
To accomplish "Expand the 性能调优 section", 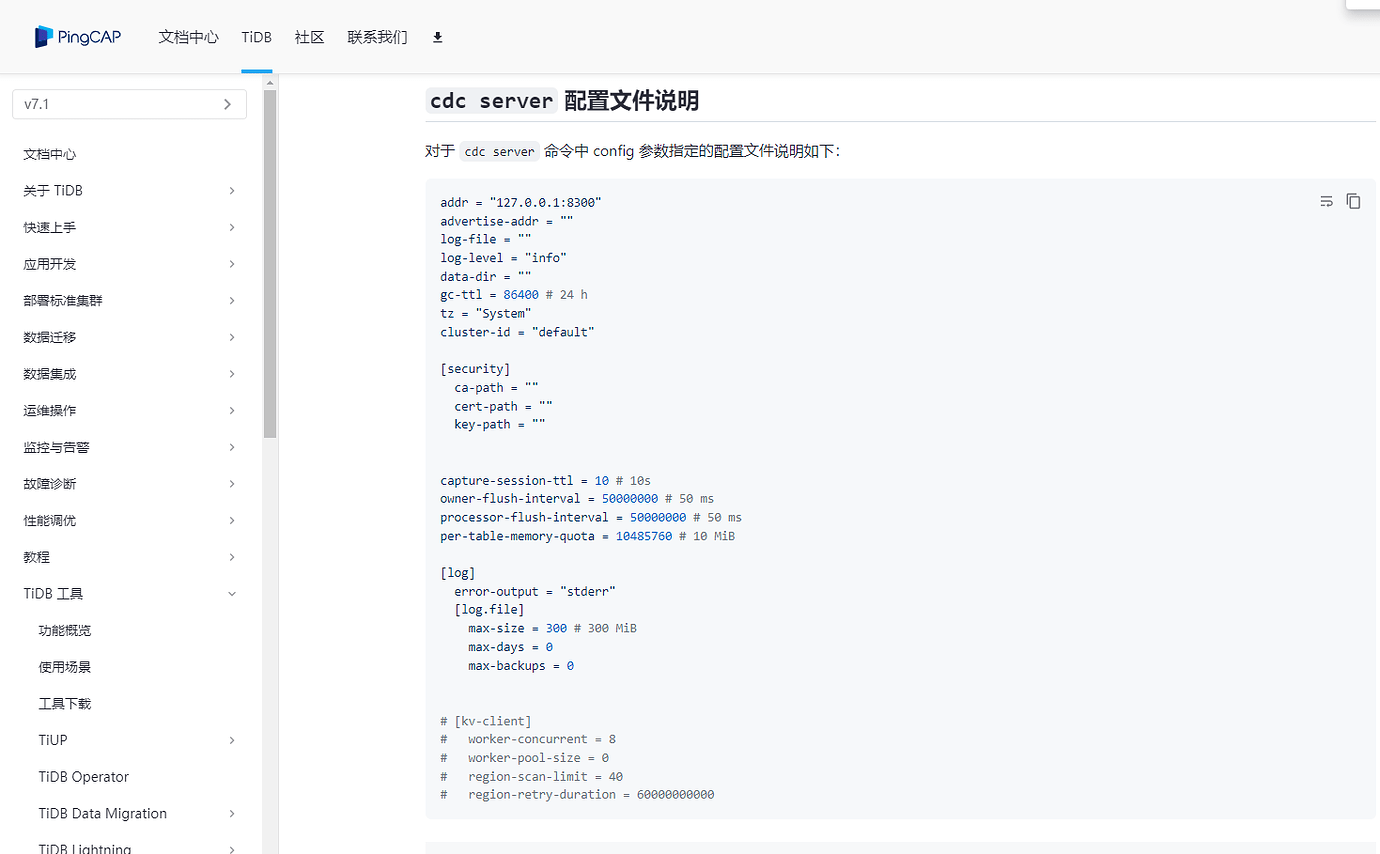I will pos(231,521).
